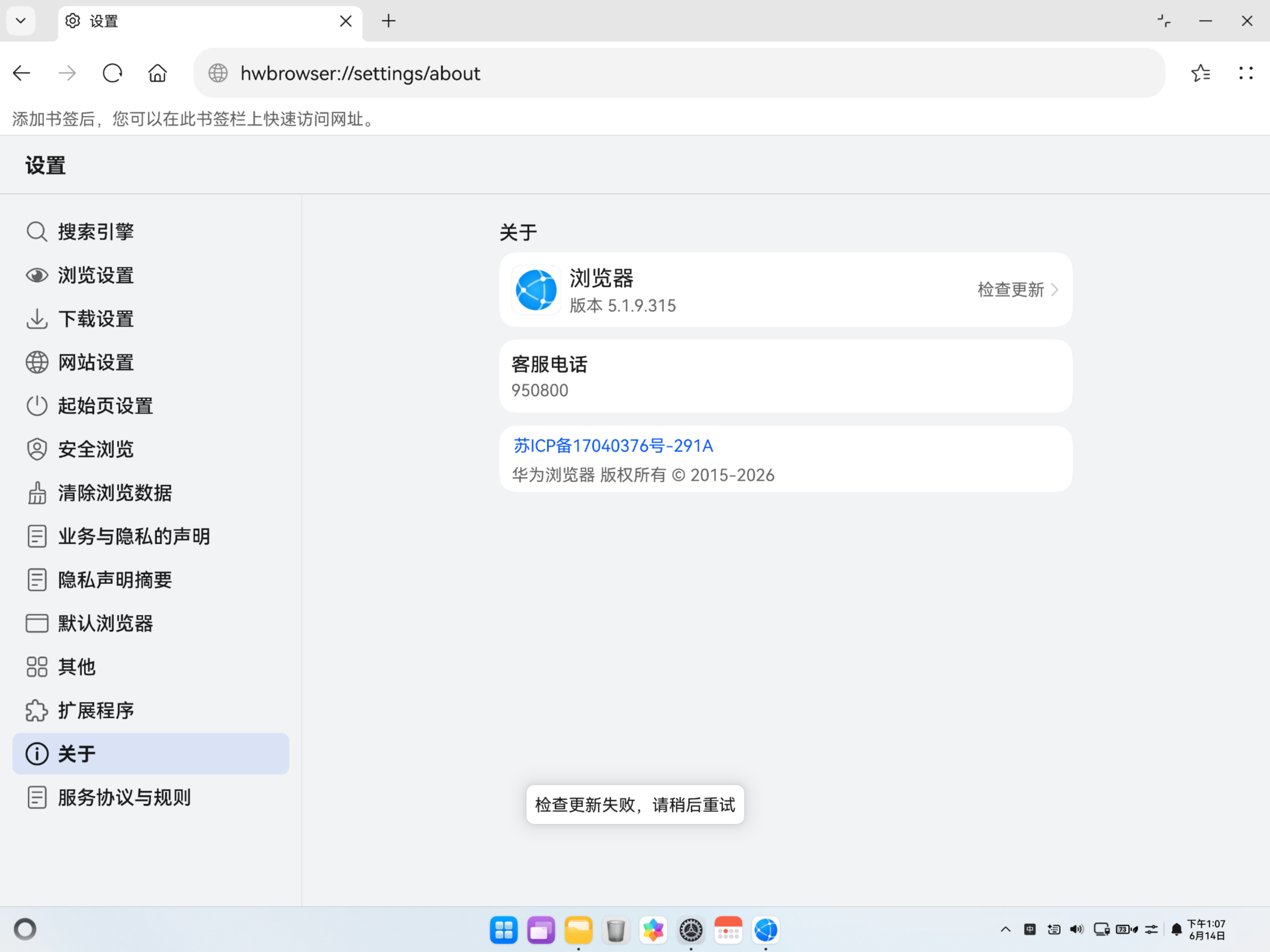Open the browser home page

click(x=157, y=73)
